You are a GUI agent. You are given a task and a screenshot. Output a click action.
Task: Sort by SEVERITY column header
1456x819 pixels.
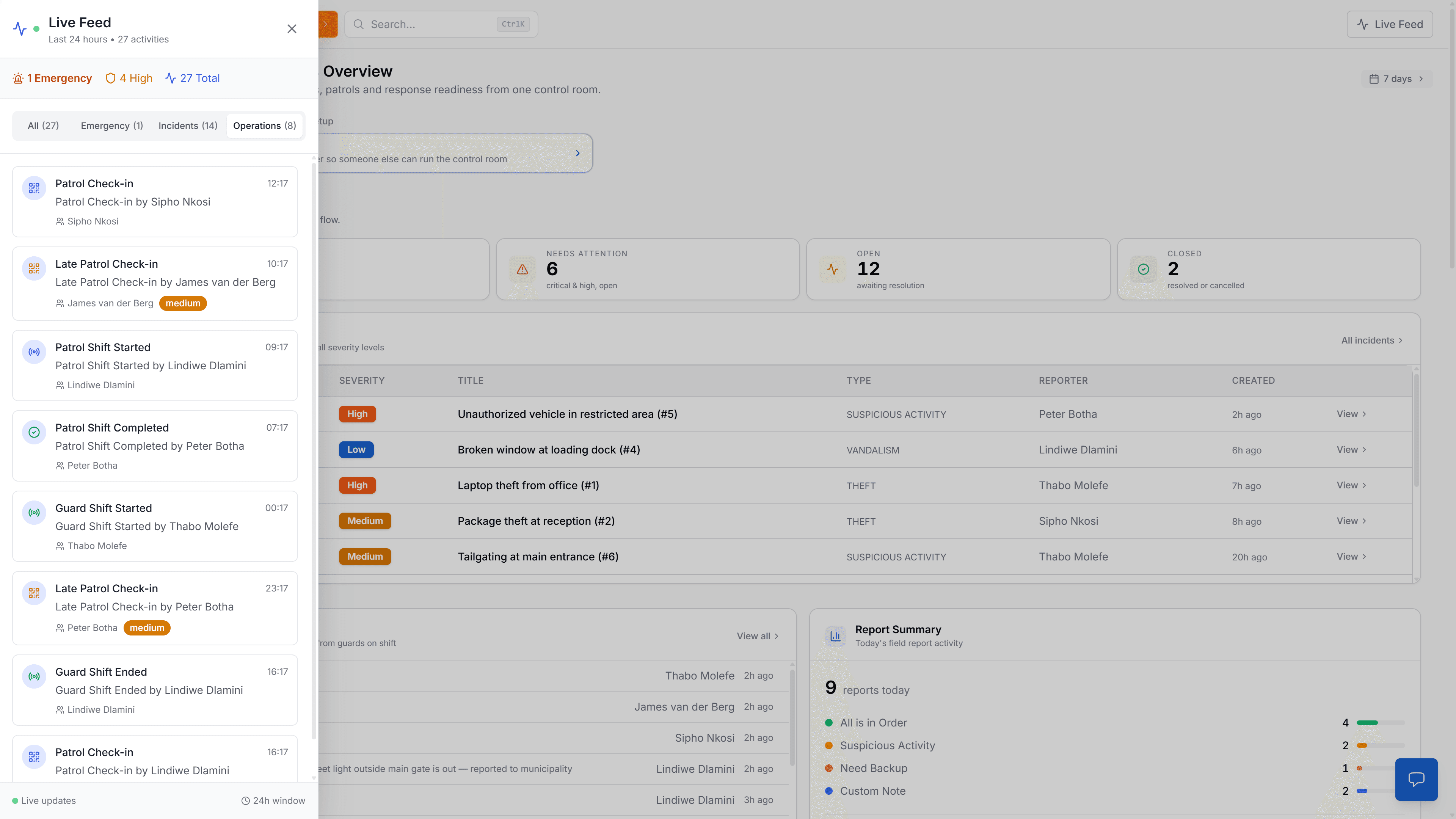tap(362, 381)
